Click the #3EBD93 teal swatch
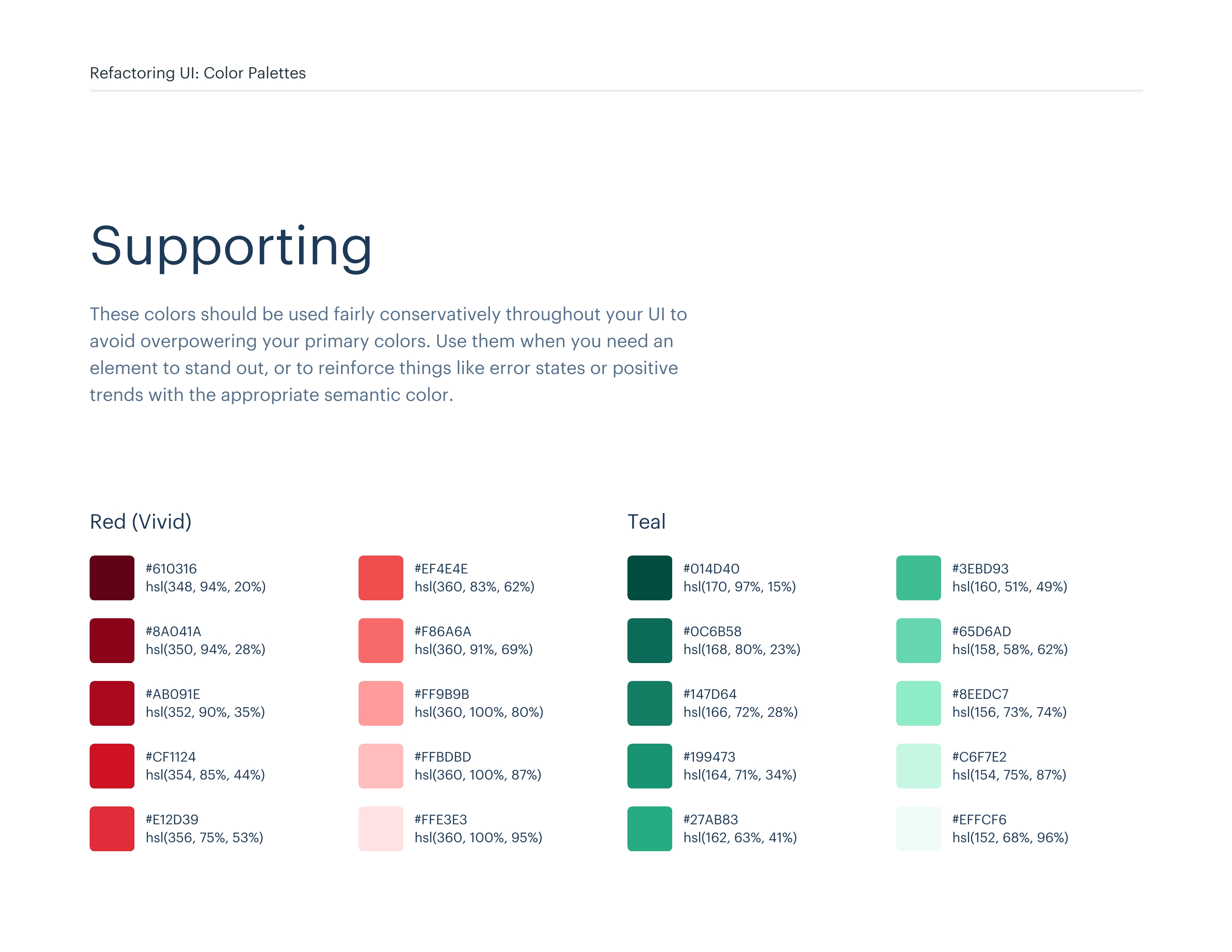This screenshot has height=952, width=1232. point(918,578)
